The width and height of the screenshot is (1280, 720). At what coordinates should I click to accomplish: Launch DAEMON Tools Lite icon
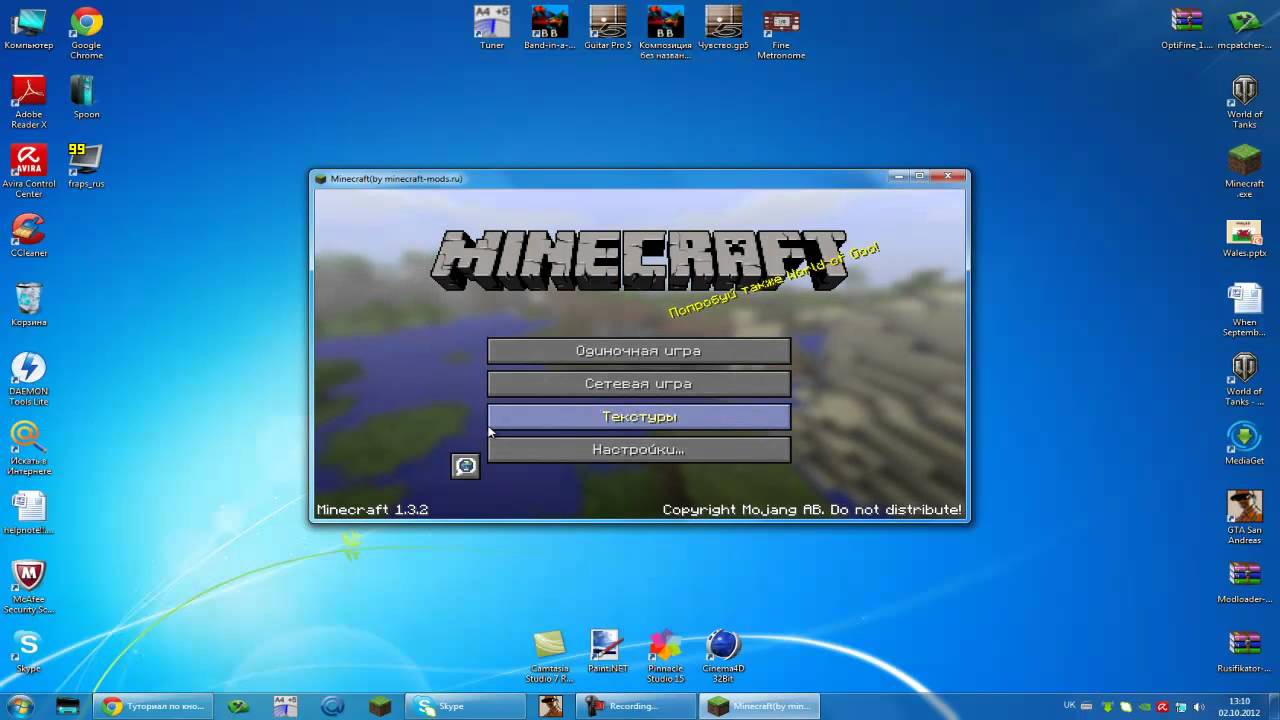[29, 379]
